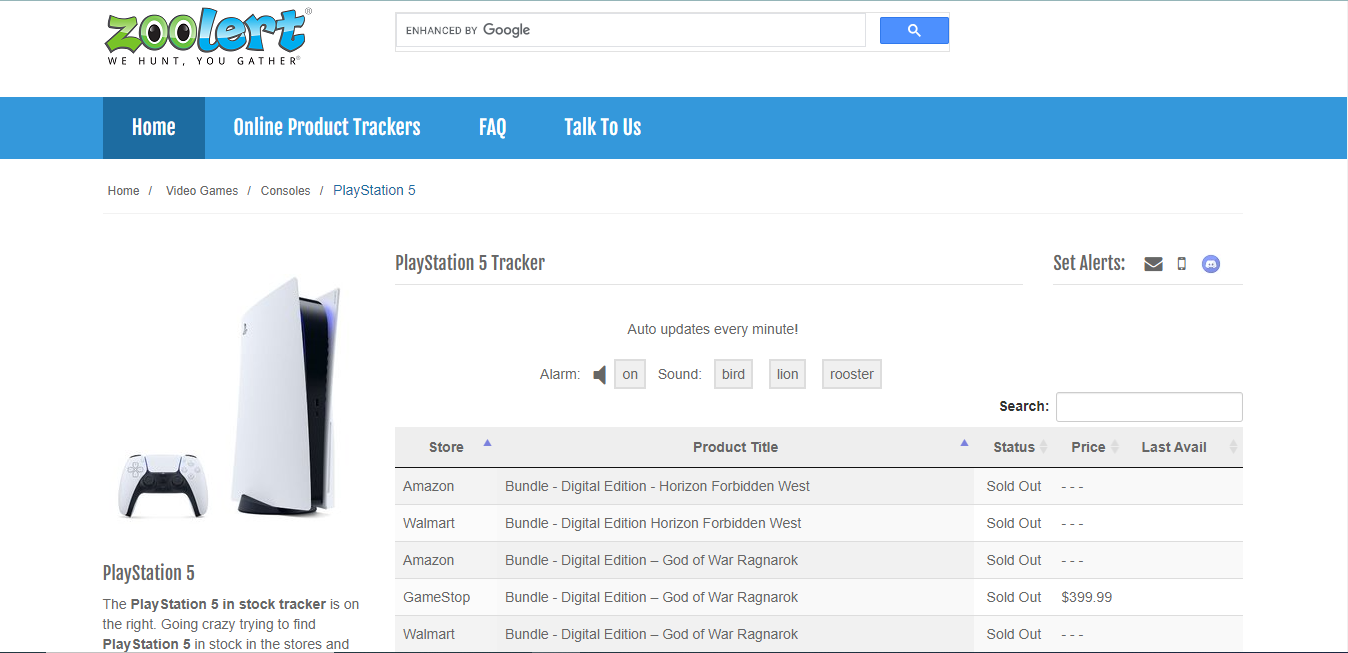Follow the Consoles breadcrumb link
This screenshot has height=653, width=1348.
[286, 191]
